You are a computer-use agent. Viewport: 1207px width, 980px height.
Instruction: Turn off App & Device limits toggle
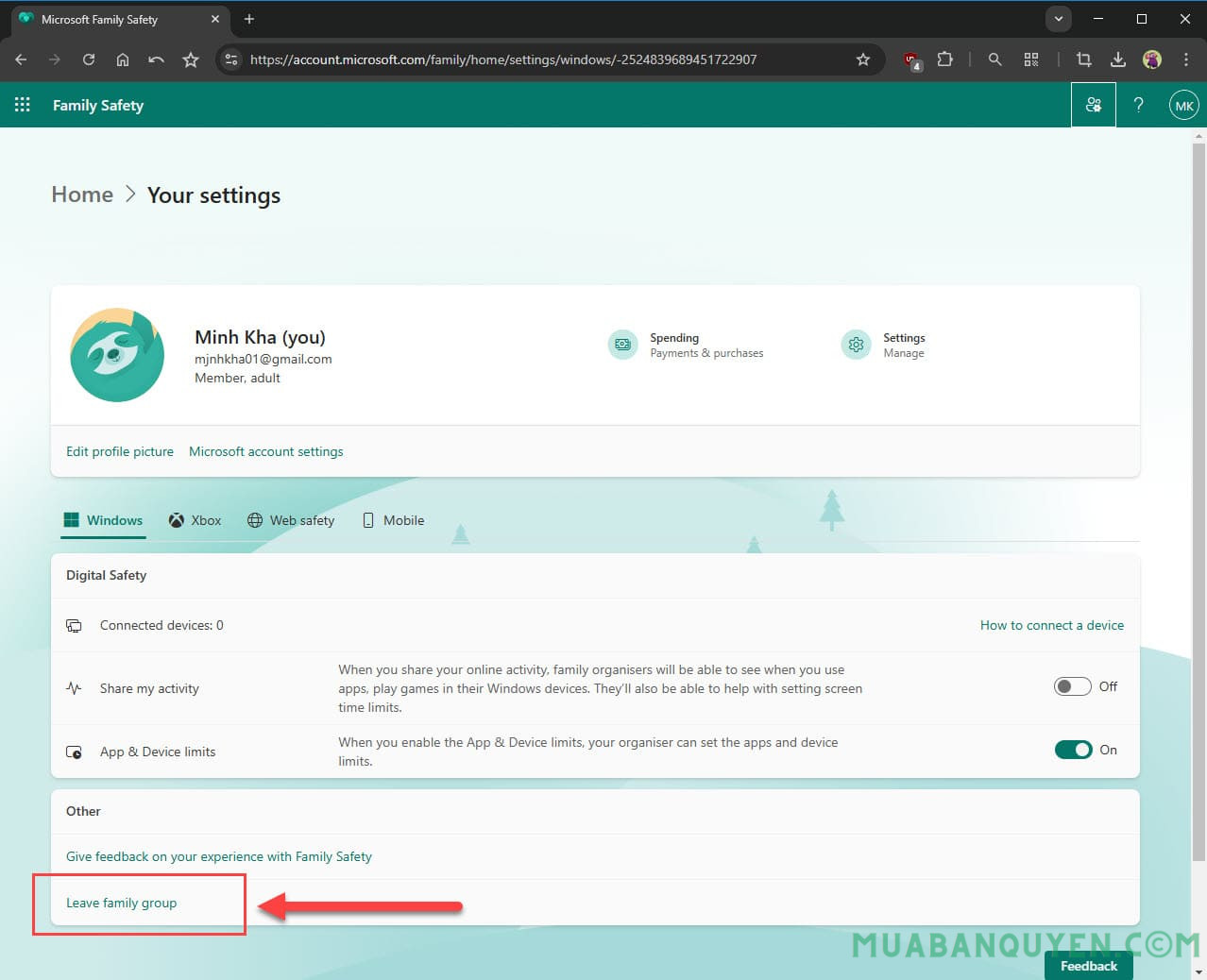point(1073,750)
